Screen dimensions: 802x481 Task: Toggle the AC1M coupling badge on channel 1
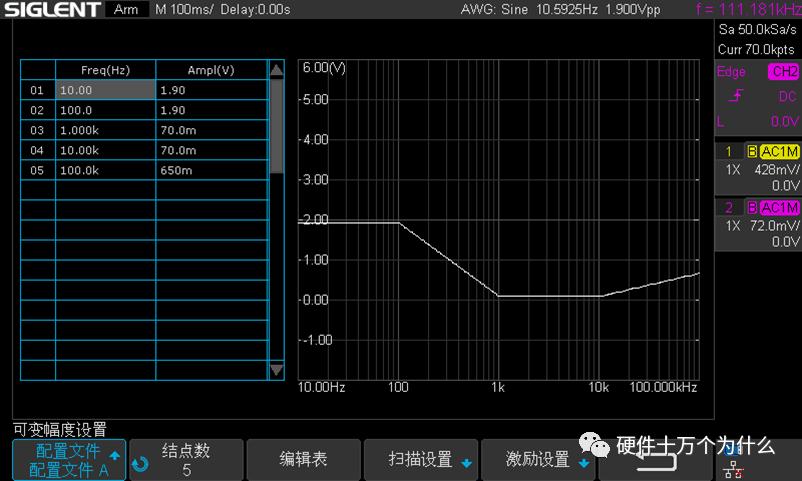[x=779, y=151]
